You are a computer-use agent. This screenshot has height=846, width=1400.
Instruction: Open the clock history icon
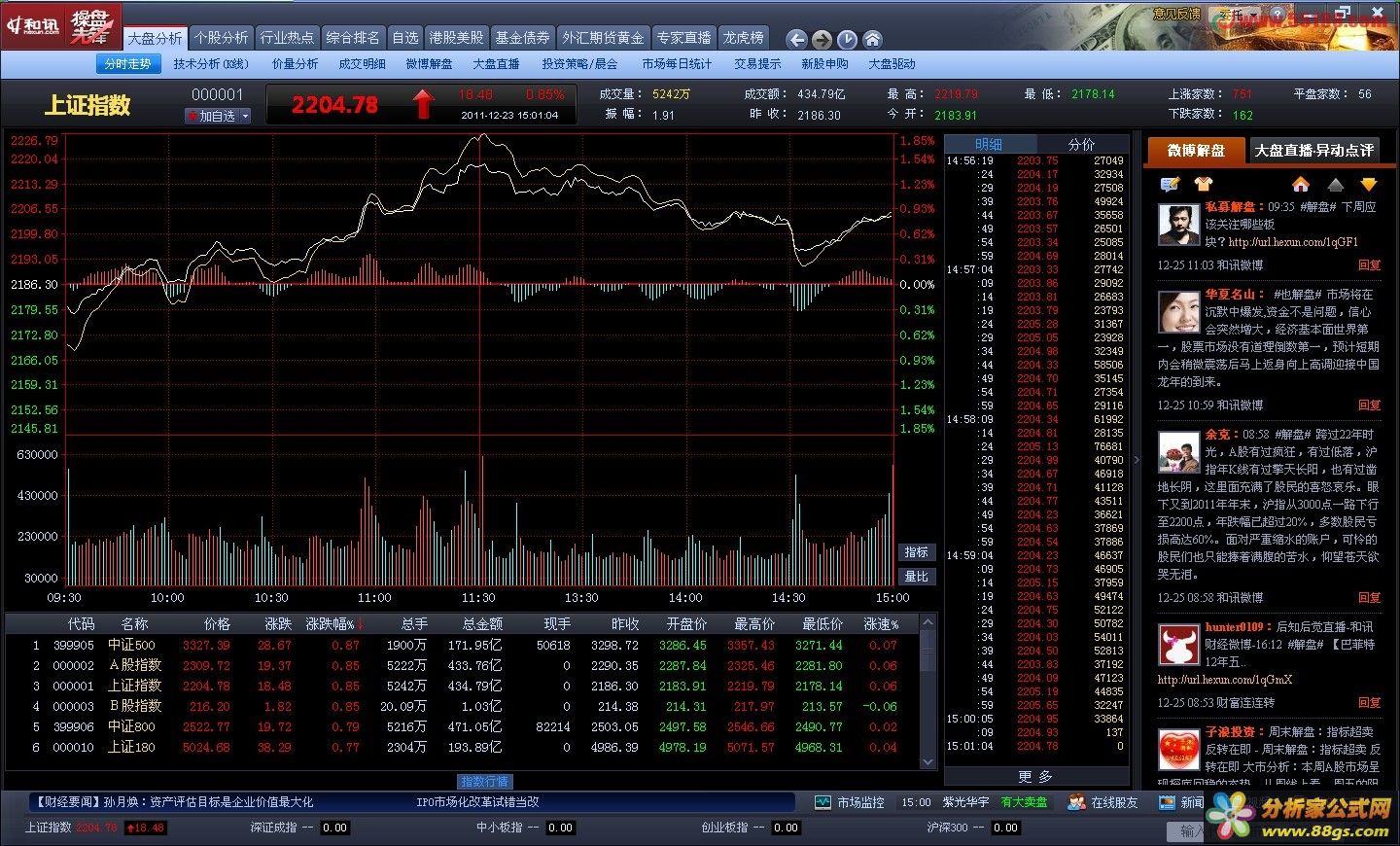848,39
